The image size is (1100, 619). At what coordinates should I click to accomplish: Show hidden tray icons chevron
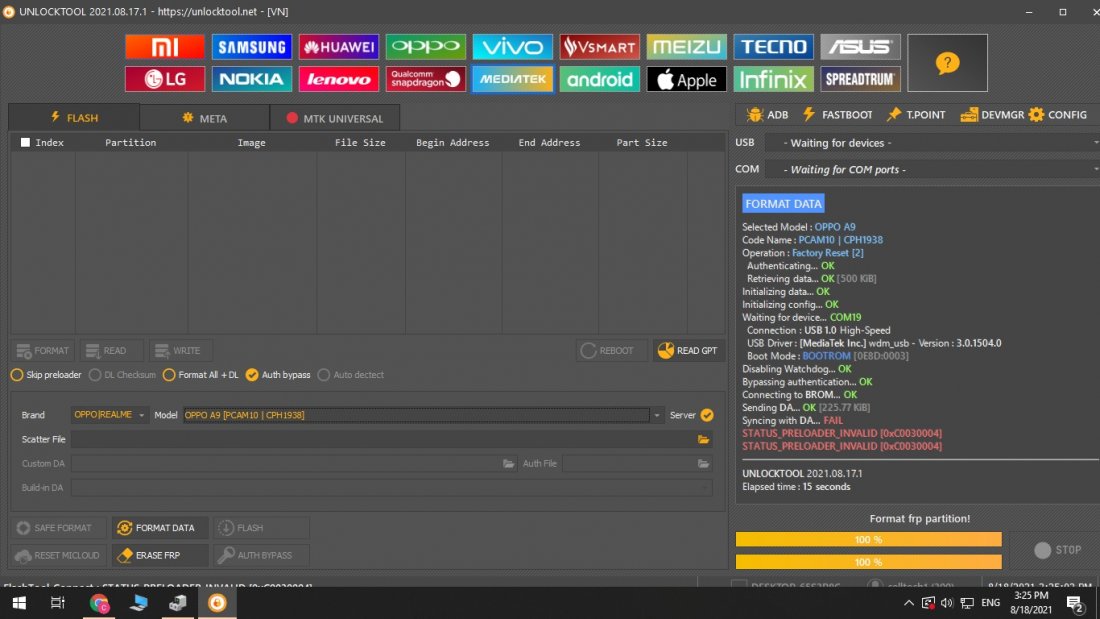pos(908,603)
